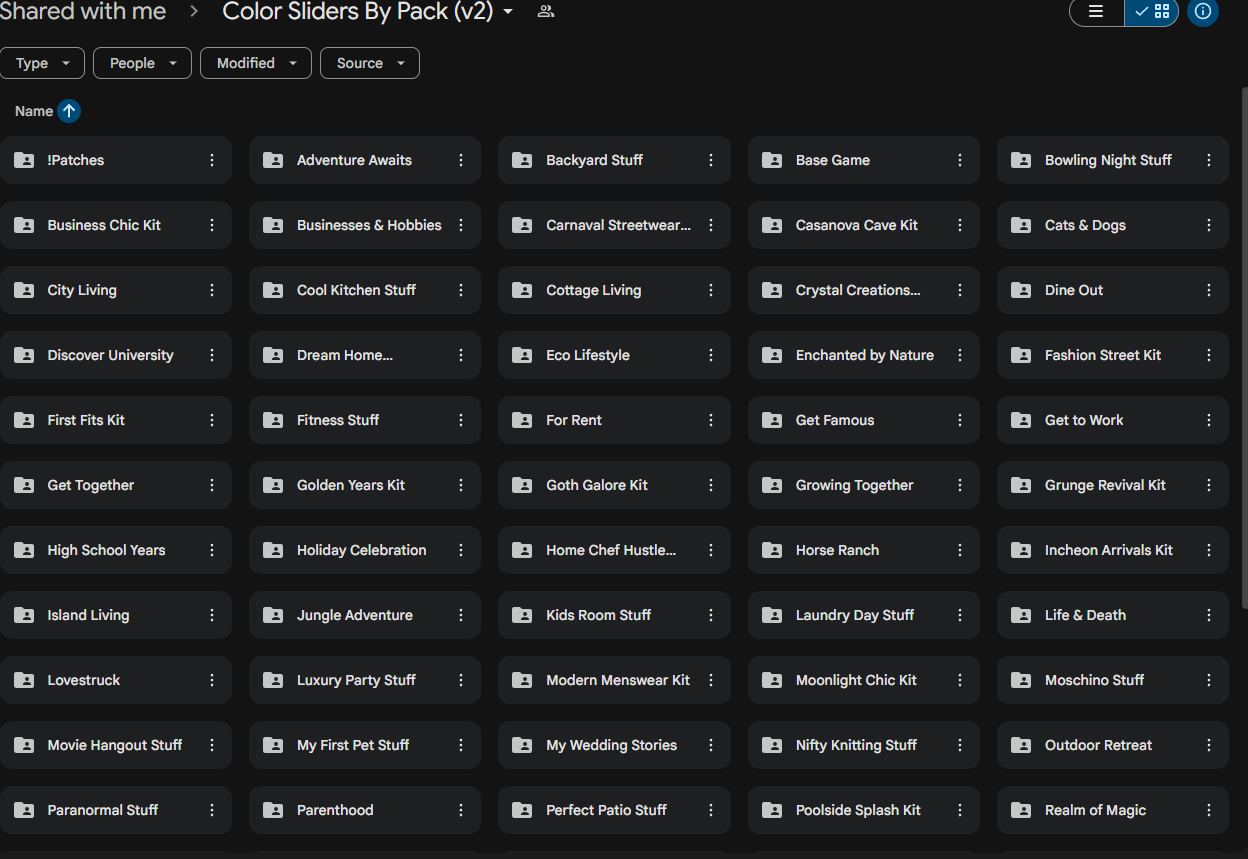Select the Jungle Adventure folder
This screenshot has height=859, width=1248.
coord(354,615)
